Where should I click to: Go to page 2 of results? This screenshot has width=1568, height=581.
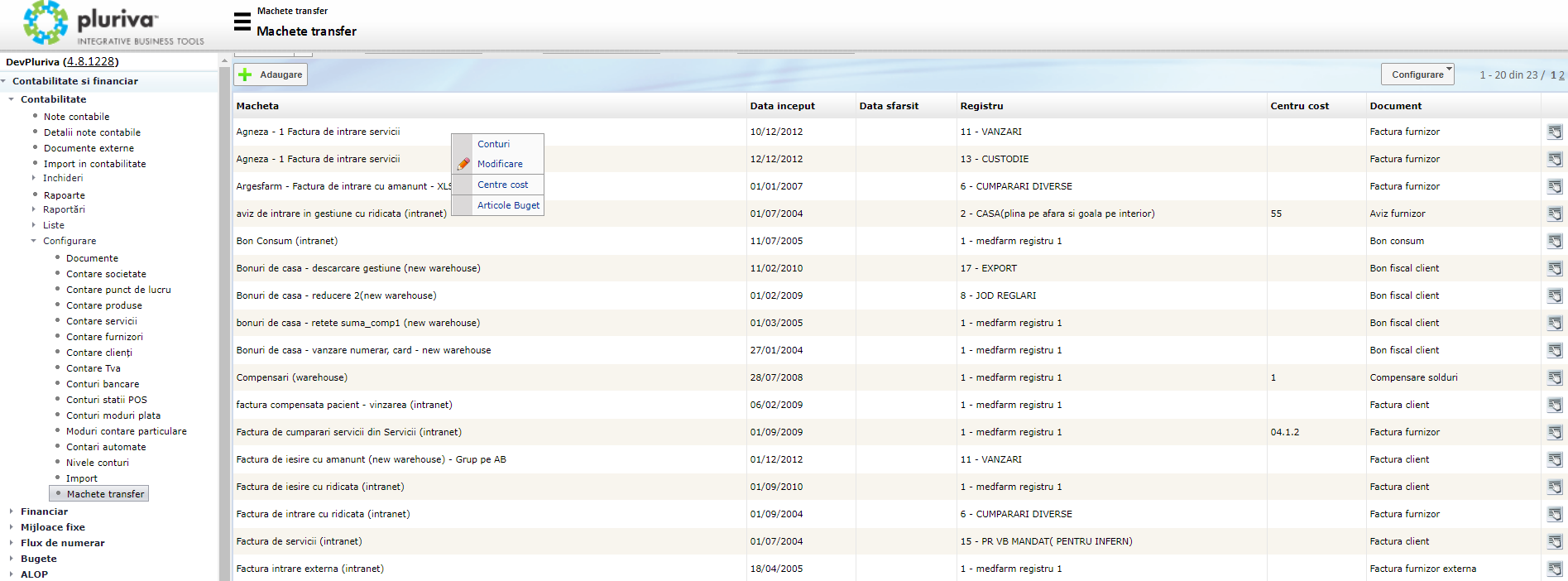[1561, 75]
